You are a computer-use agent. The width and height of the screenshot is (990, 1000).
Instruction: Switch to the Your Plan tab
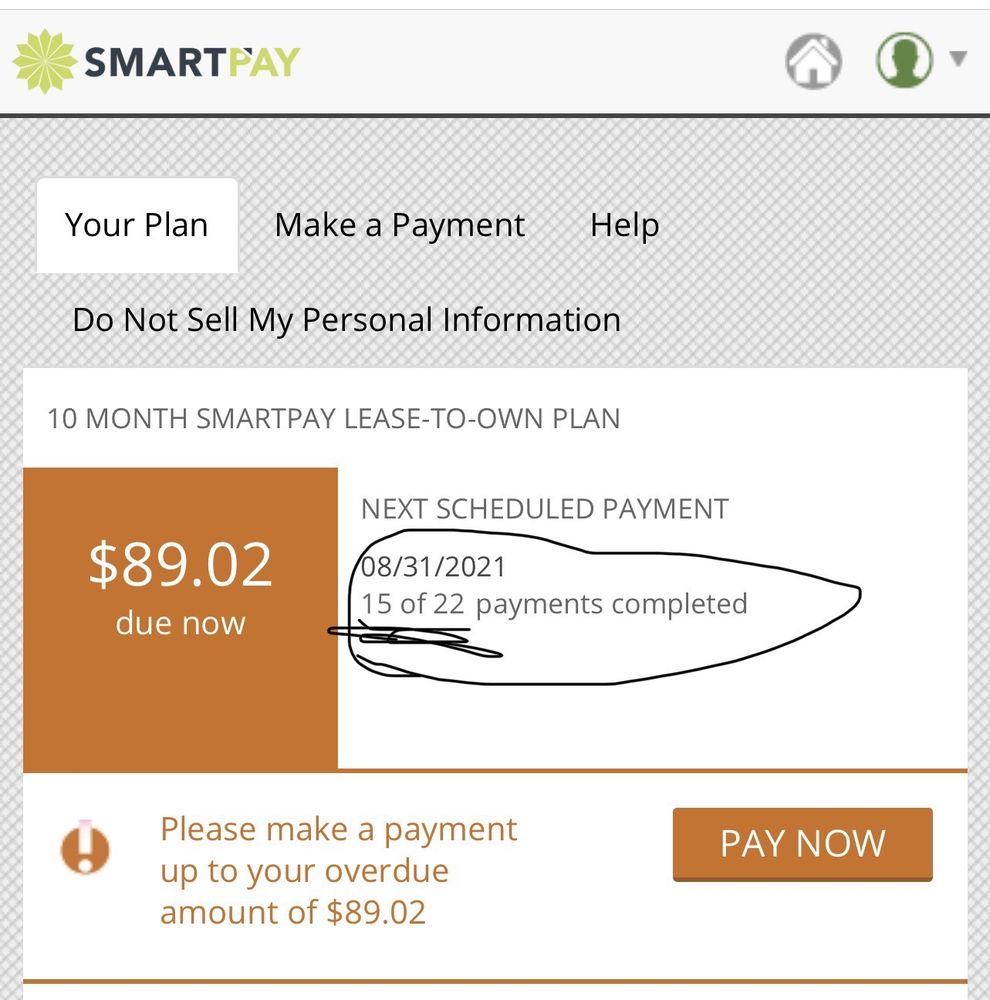click(137, 225)
